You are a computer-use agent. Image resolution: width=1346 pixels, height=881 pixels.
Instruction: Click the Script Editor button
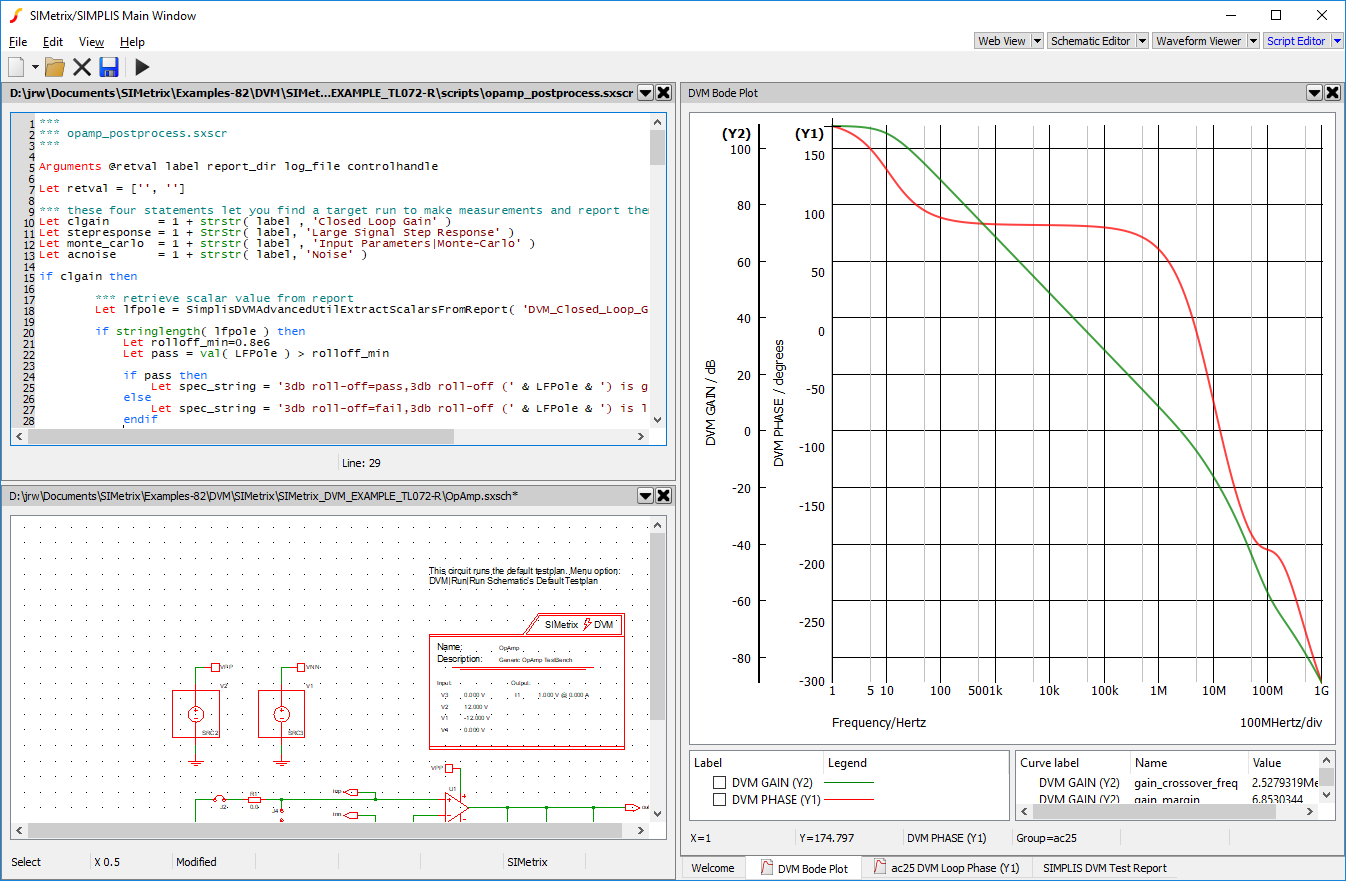coord(1295,41)
